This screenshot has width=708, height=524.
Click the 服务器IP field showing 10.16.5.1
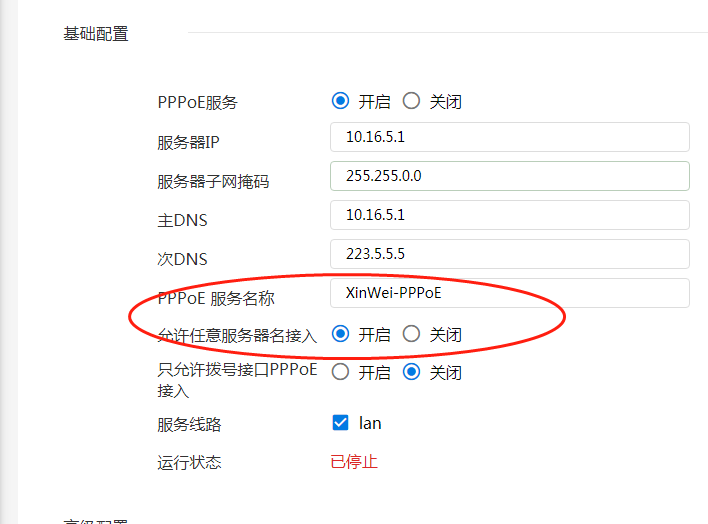[509, 137]
